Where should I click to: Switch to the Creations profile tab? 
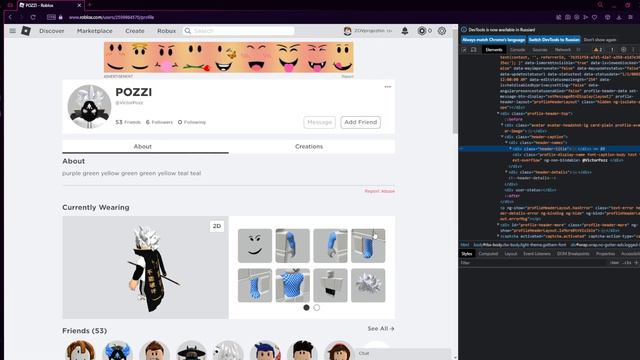tap(309, 147)
